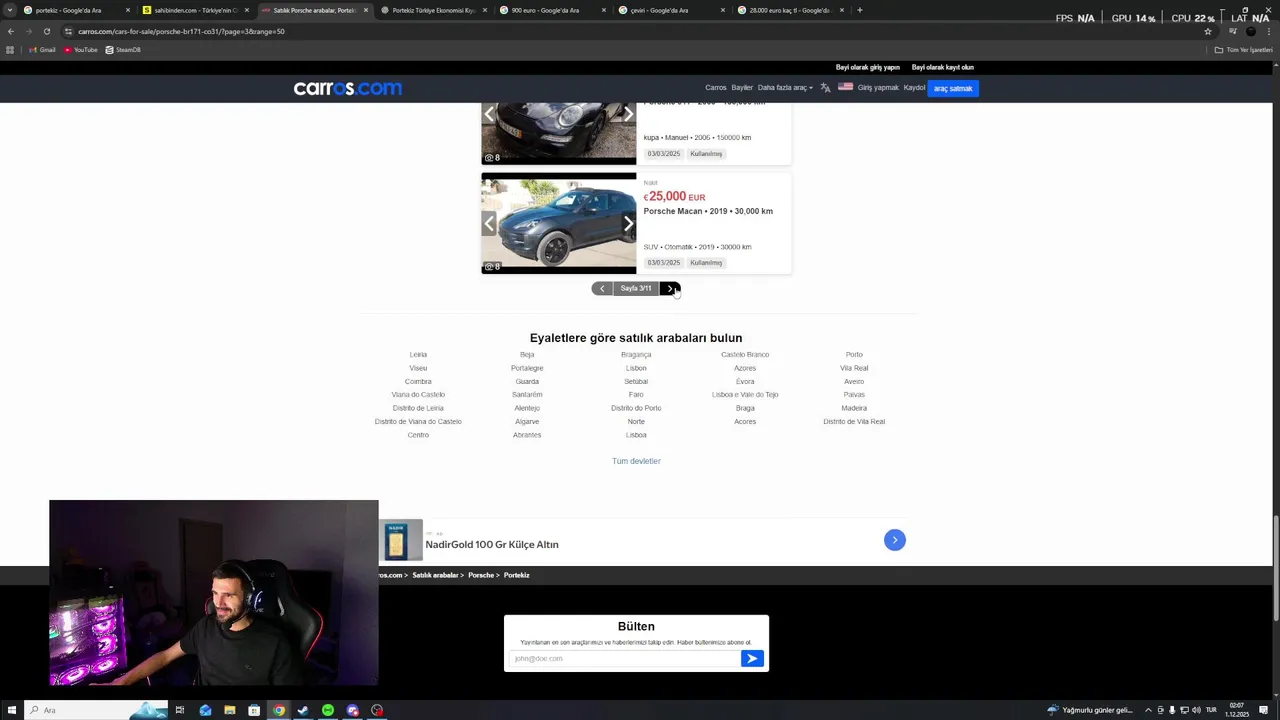1280x720 pixels.
Task: Click the carros.com logo
Action: pyautogui.click(x=348, y=88)
